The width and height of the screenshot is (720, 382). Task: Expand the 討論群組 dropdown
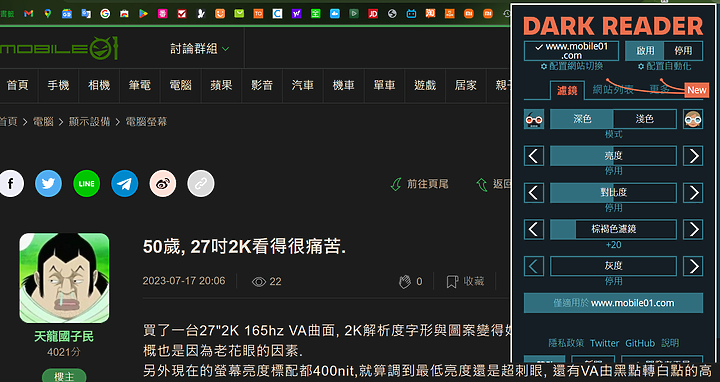pyautogui.click(x=200, y=48)
